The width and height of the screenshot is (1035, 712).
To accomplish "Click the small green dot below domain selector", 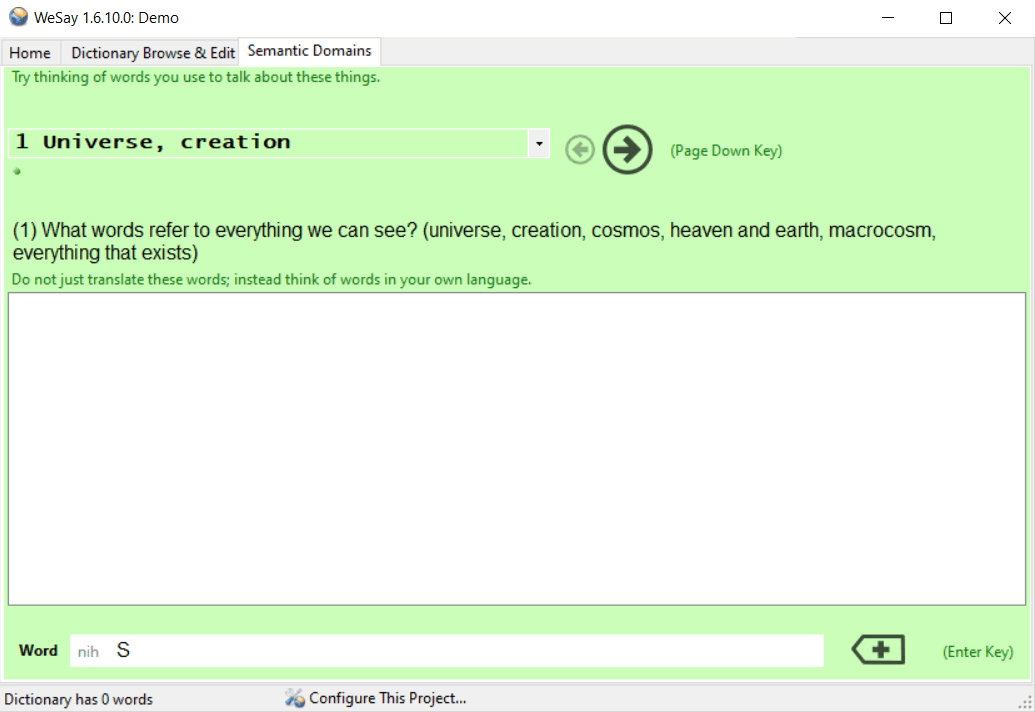I will point(16,171).
